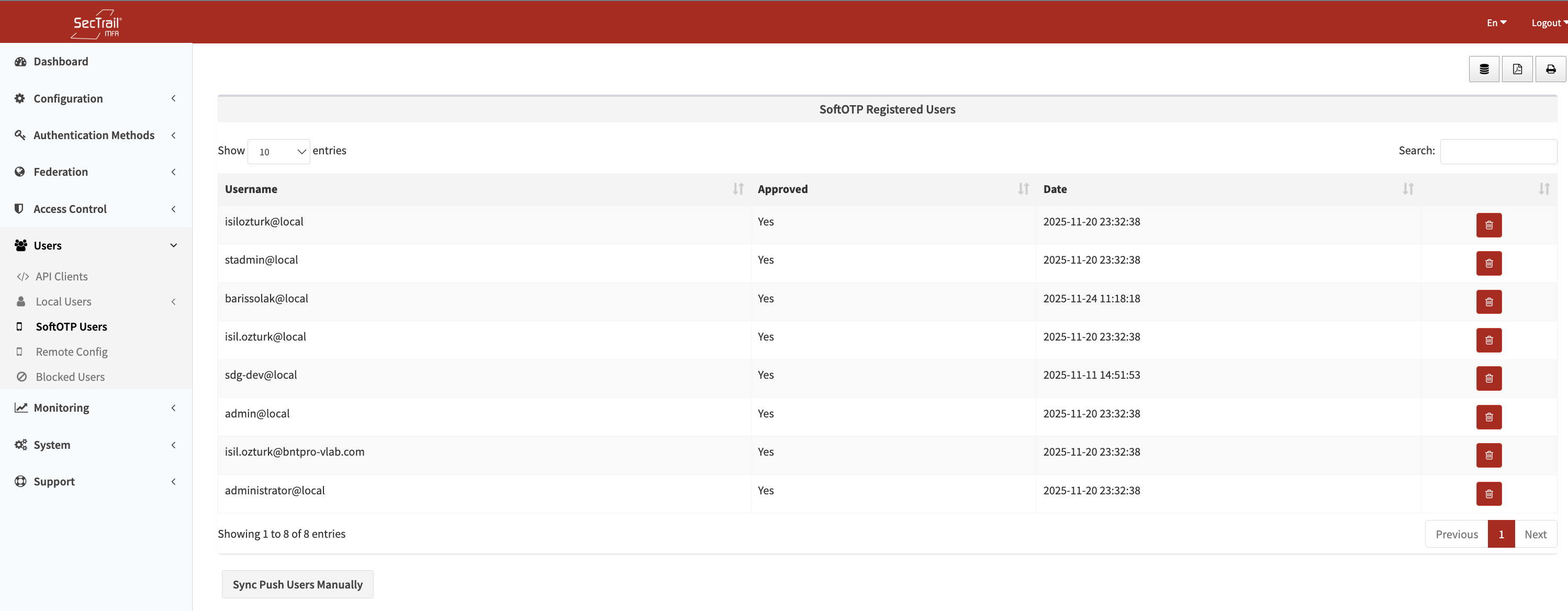This screenshot has height=611, width=1568.
Task: Remove the sdg-dev@local SoftOTP registration
Action: [1488, 379]
